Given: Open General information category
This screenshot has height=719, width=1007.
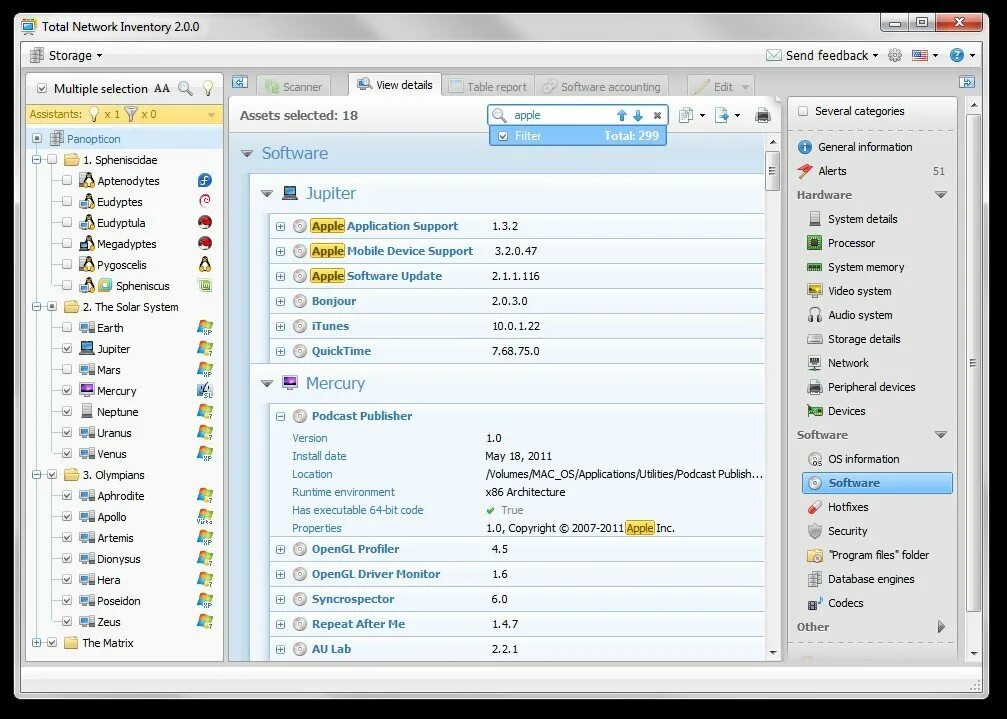Looking at the screenshot, I should pyautogui.click(x=855, y=147).
